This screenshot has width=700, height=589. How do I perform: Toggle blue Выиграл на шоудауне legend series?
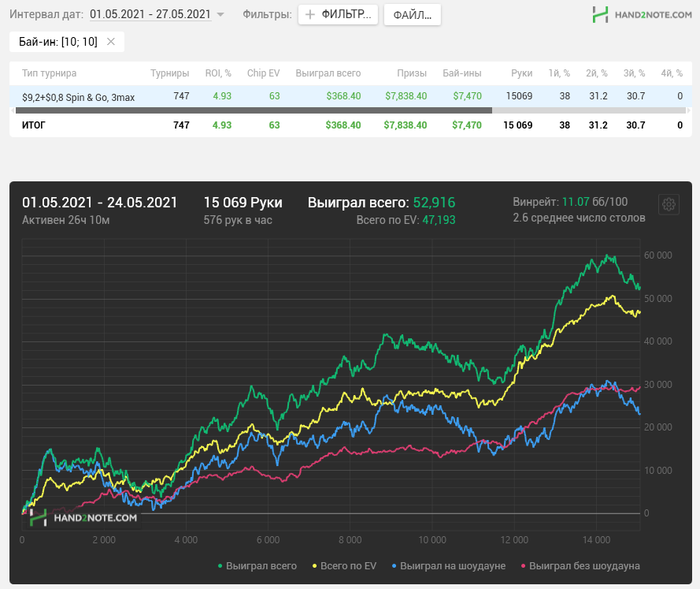[x=448, y=566]
